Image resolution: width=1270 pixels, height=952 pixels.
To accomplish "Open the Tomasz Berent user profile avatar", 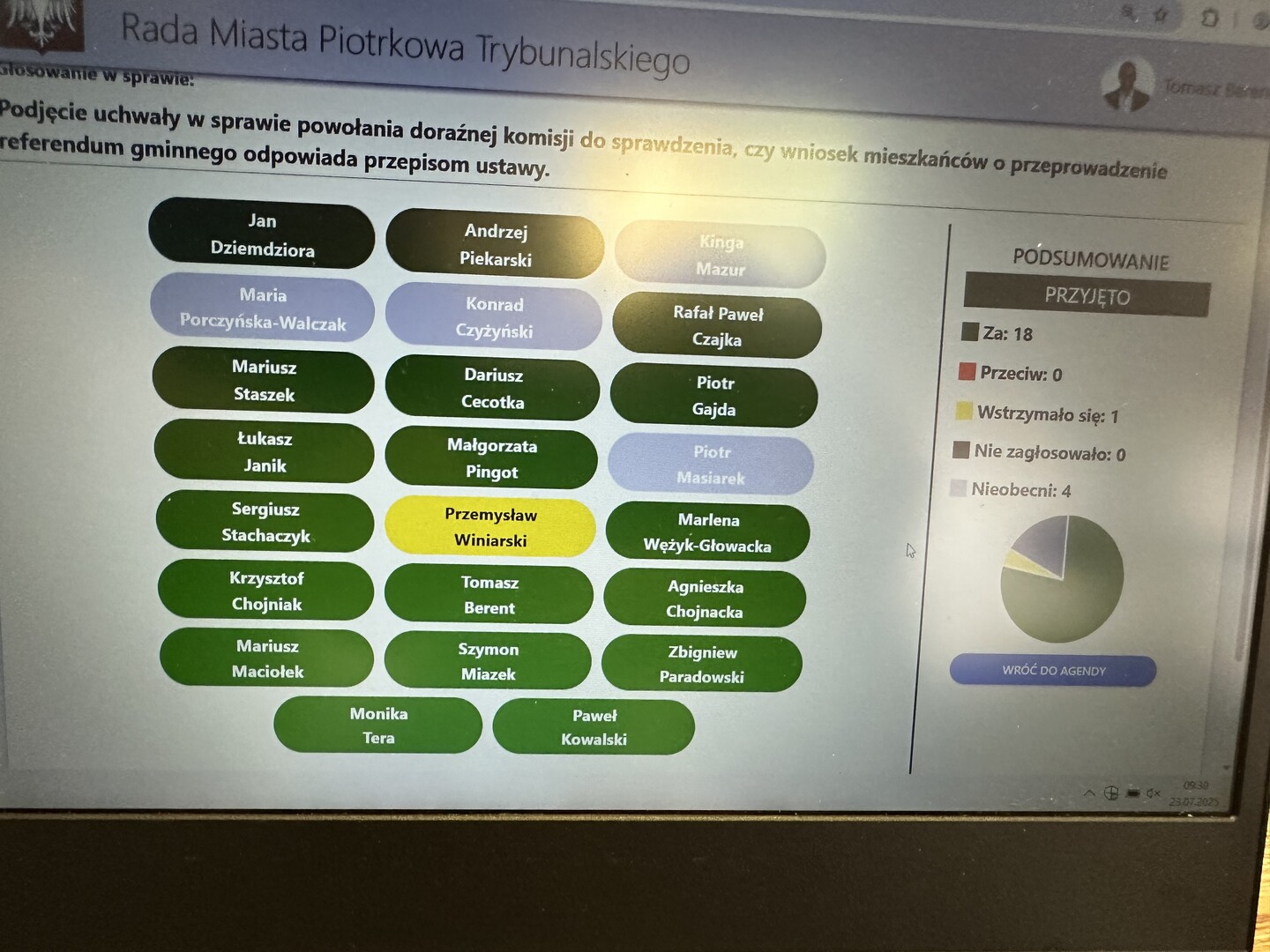I will (x=1127, y=85).
